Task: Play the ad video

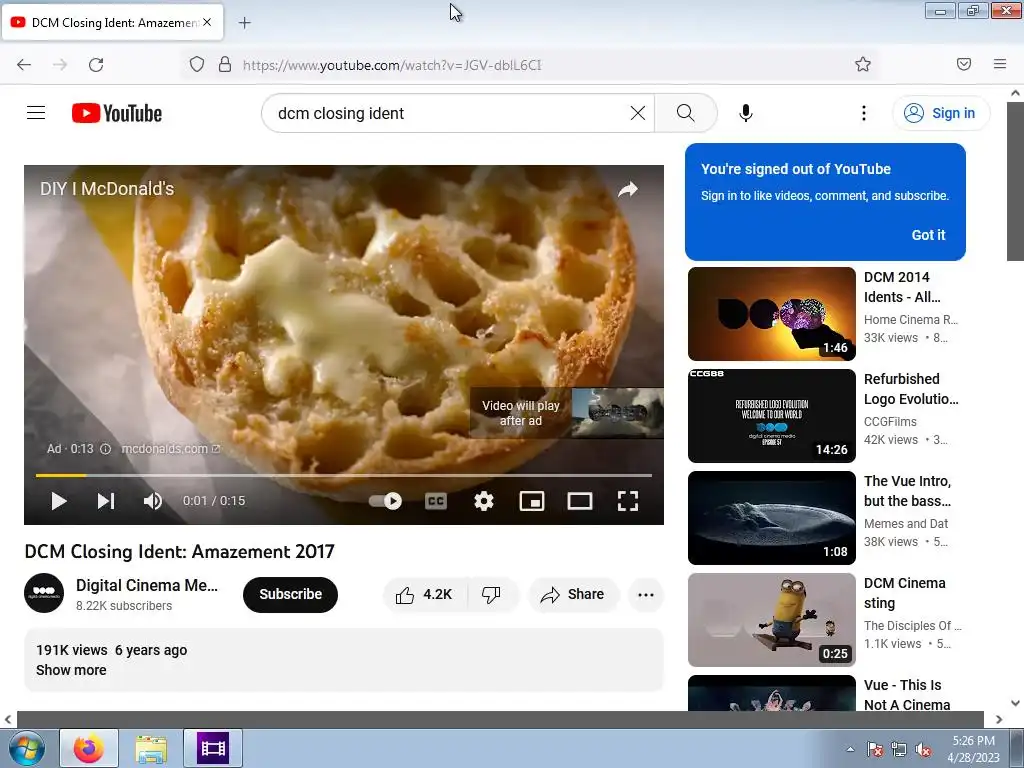Action: coord(59,501)
